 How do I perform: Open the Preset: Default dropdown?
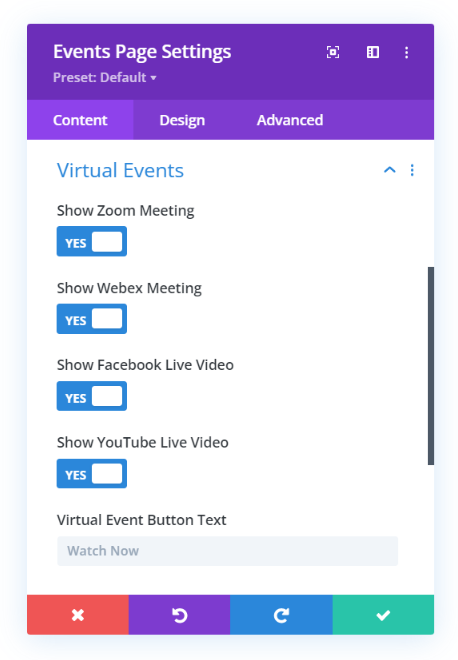(x=105, y=77)
